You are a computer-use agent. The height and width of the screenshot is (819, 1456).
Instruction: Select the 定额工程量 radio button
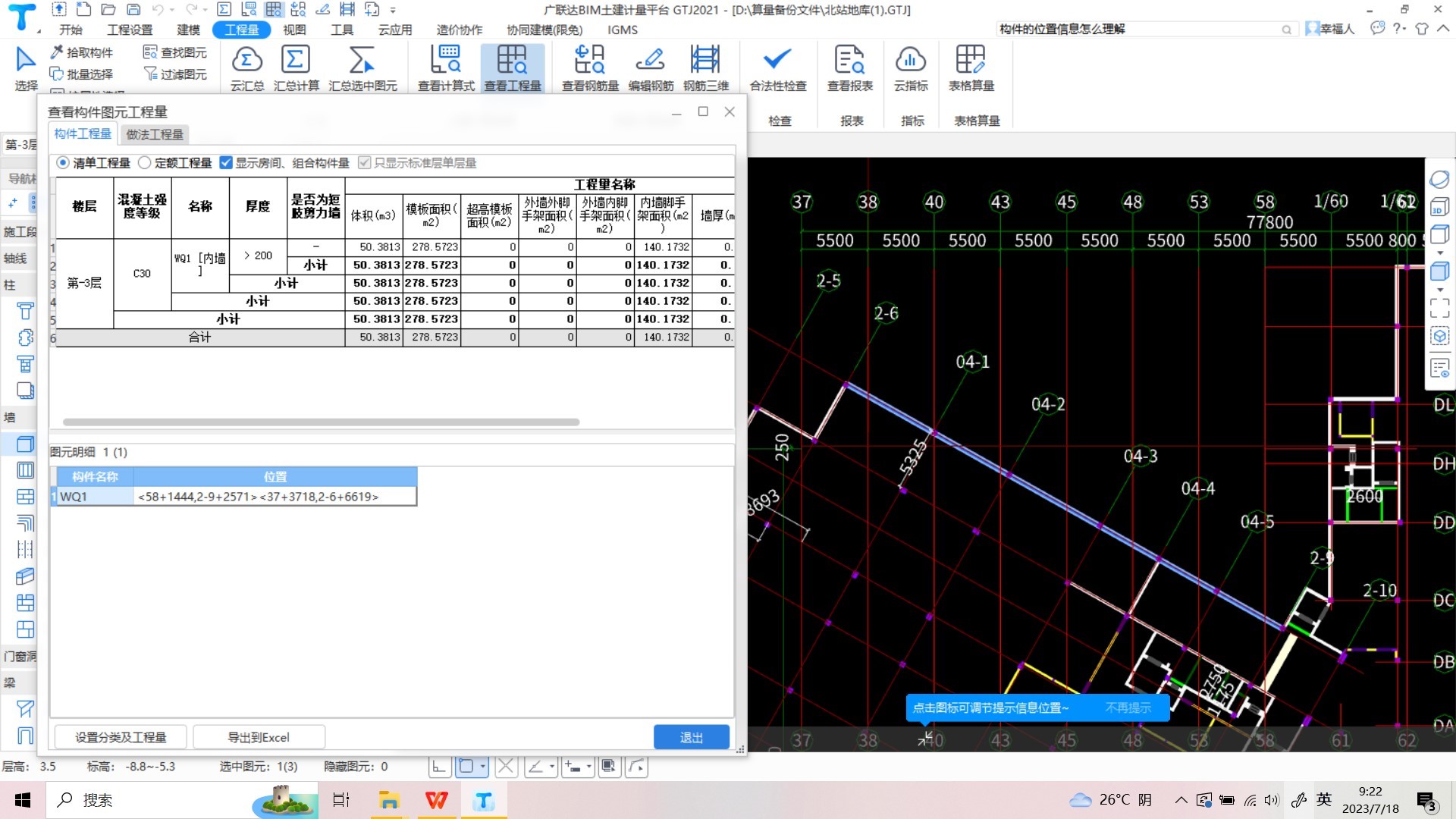coord(144,163)
